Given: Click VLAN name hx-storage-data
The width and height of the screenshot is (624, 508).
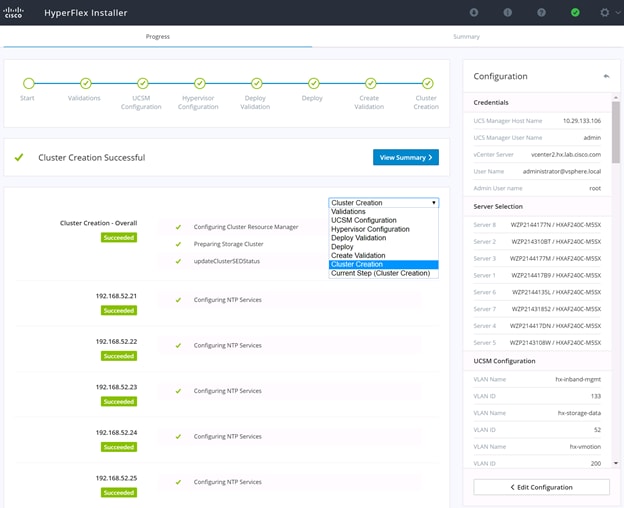Looking at the screenshot, I should click(x=579, y=413).
